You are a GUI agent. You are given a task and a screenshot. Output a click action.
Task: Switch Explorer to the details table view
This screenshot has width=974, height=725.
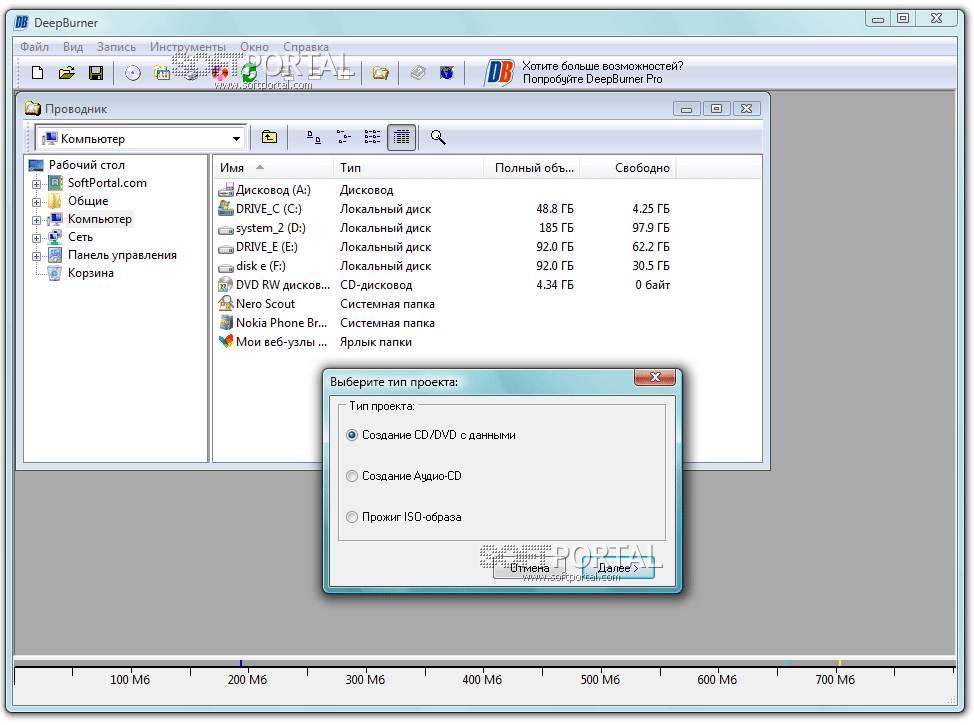pyautogui.click(x=401, y=138)
